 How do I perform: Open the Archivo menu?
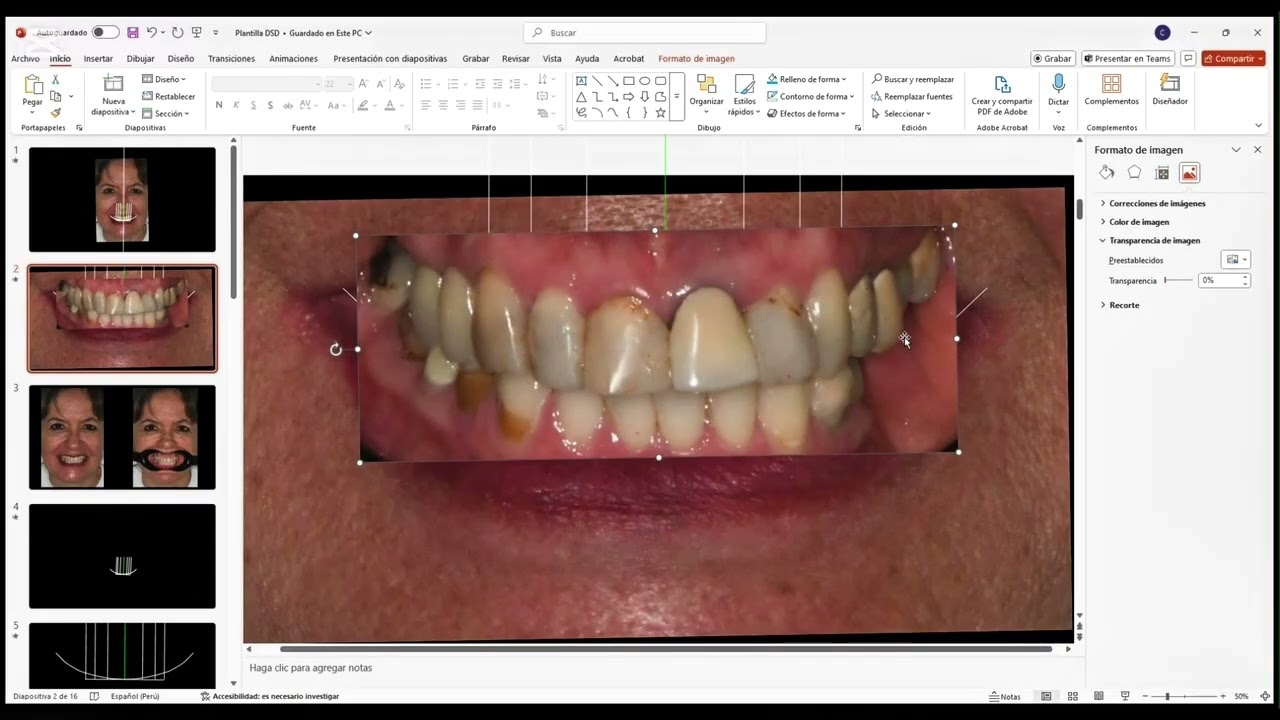(25, 58)
